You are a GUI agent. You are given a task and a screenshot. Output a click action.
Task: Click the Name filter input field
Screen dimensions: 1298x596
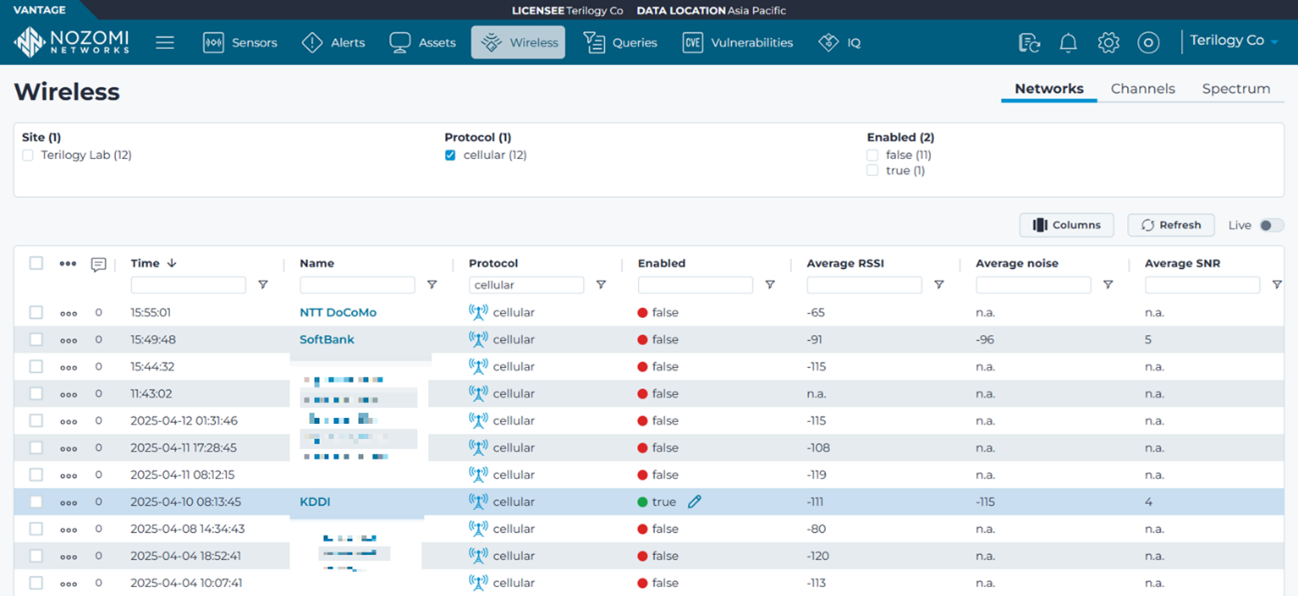[x=357, y=285]
